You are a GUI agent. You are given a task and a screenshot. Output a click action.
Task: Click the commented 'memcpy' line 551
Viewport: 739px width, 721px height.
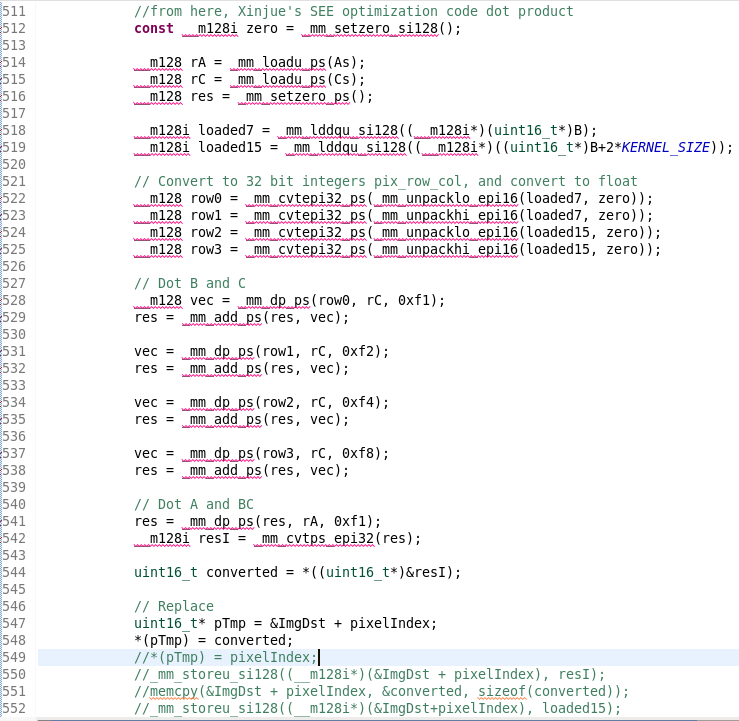pyautogui.click(x=381, y=691)
